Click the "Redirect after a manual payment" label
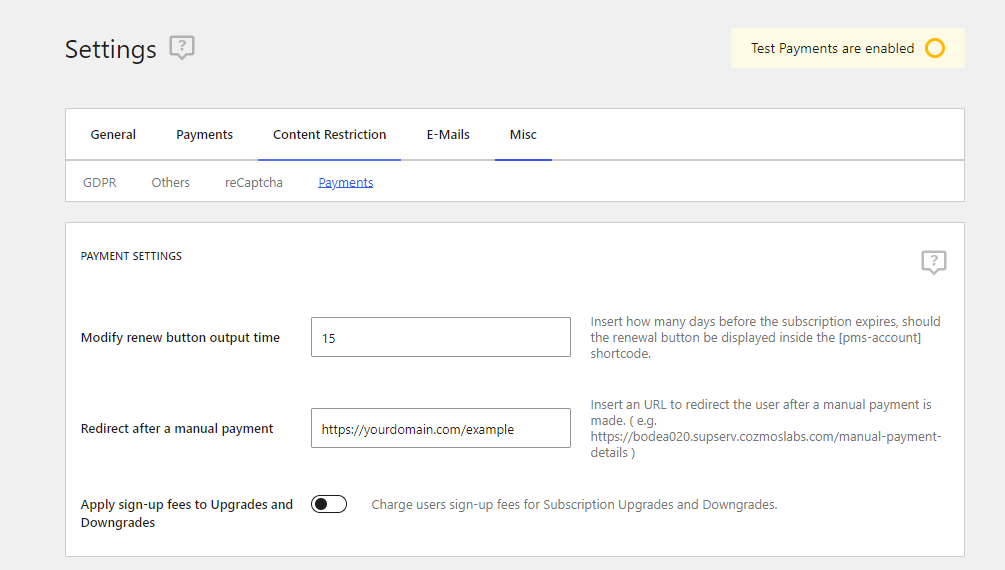 click(177, 428)
